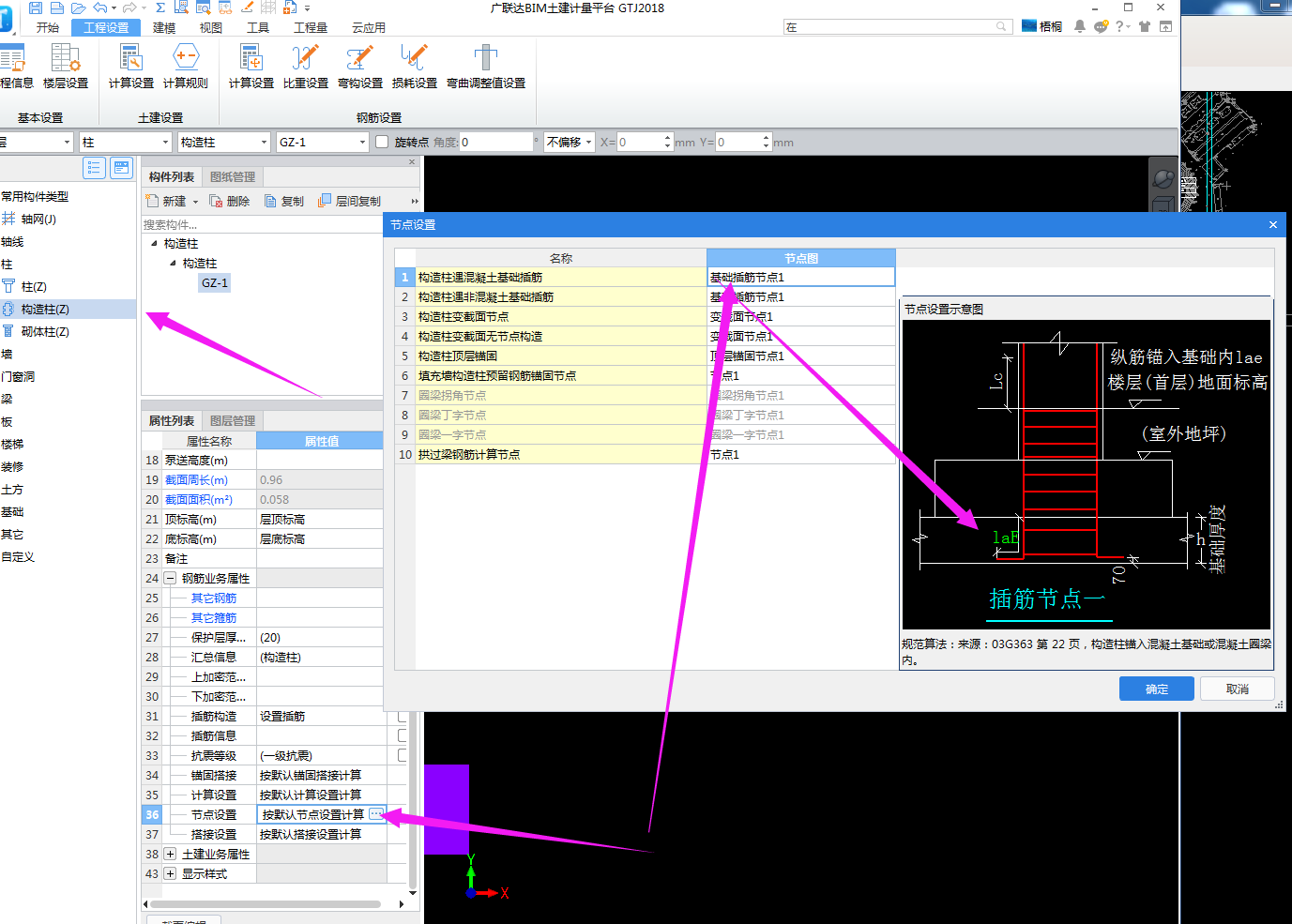Viewport: 1292px width, 924px height.
Task: Switch to 建模 ribbon tab
Action: (164, 27)
